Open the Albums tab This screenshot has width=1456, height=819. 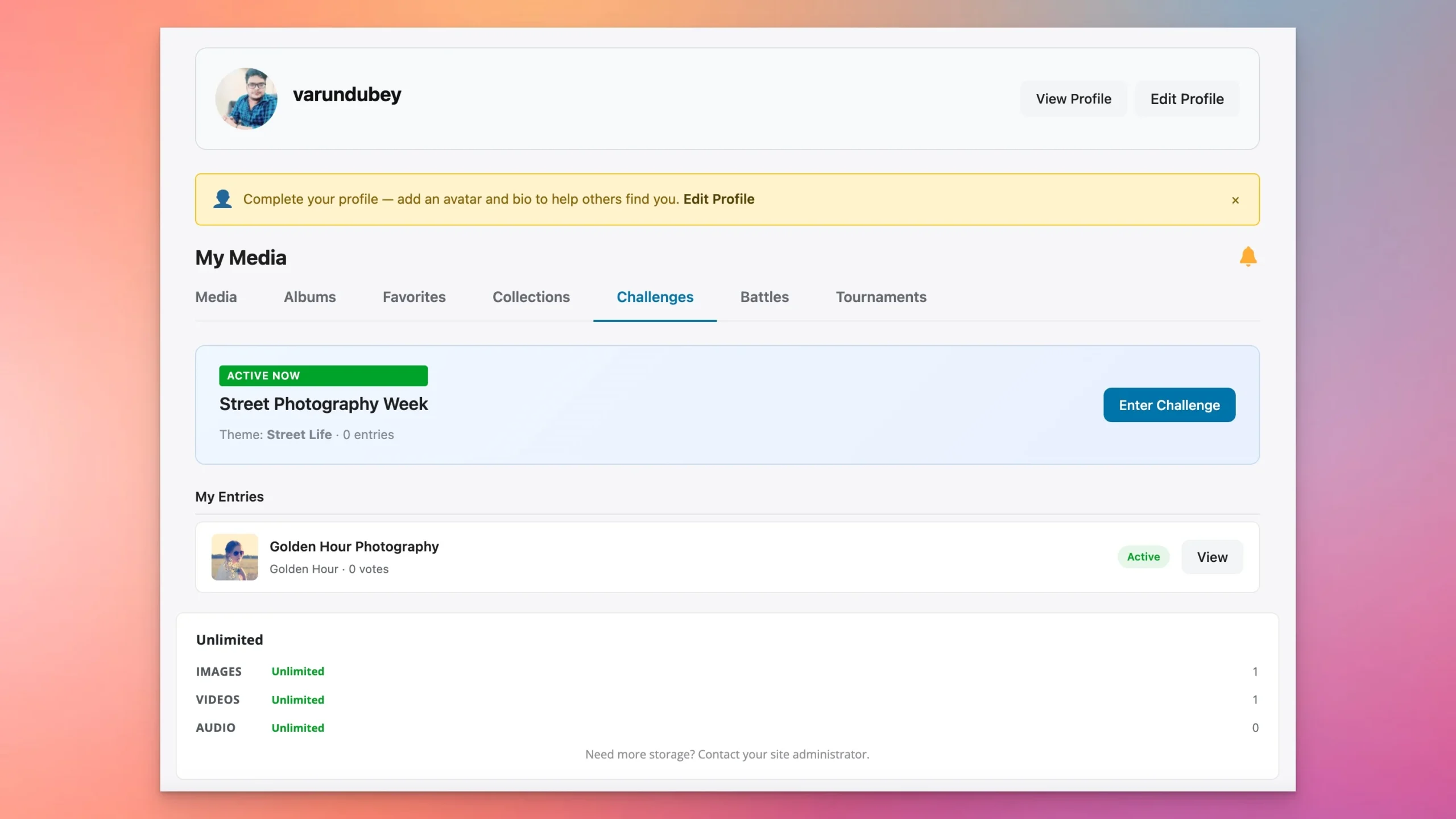309,297
